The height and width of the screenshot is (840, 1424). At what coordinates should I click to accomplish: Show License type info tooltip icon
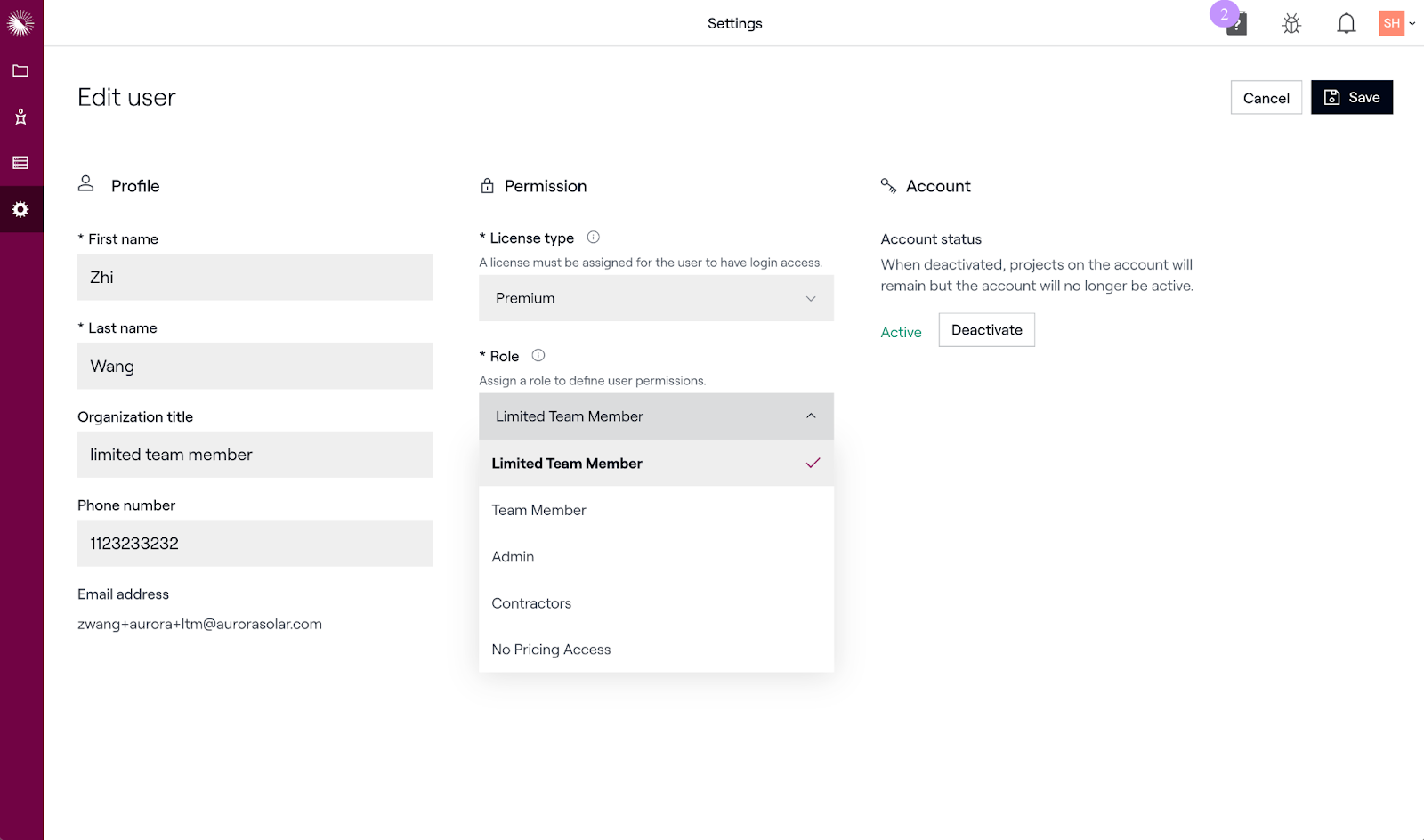pyautogui.click(x=593, y=238)
